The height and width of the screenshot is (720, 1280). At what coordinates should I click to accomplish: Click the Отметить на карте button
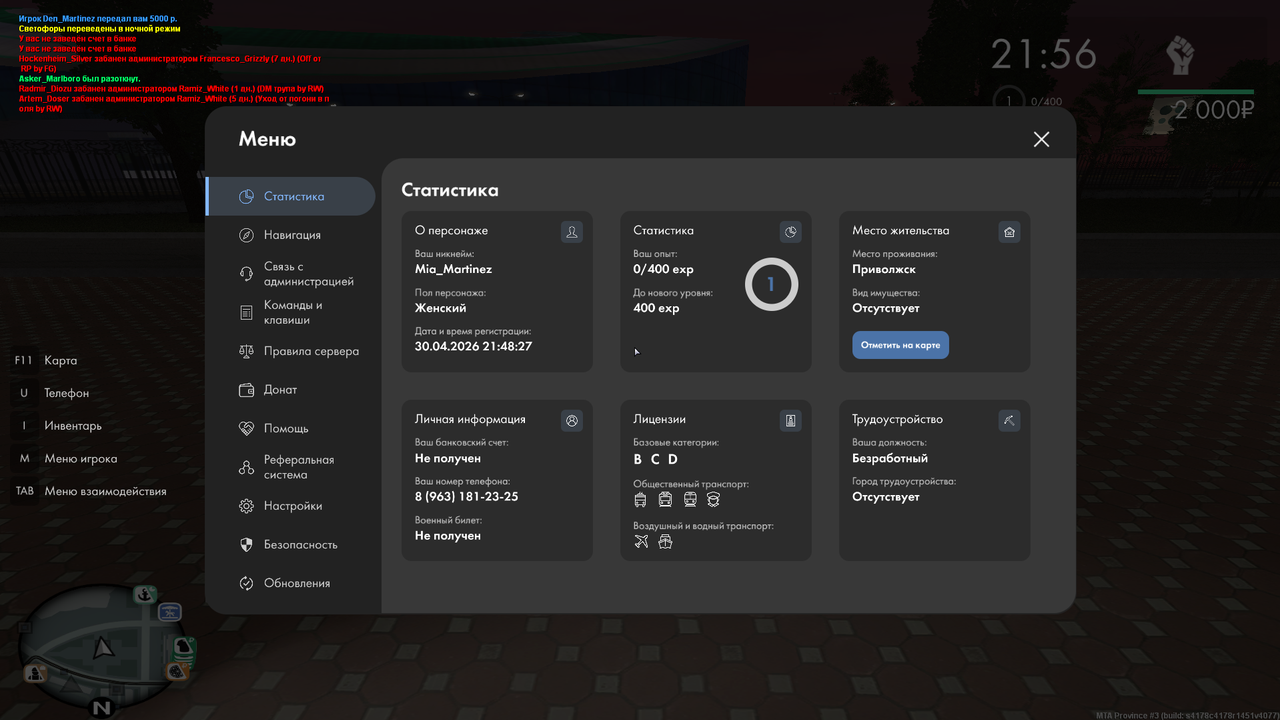[901, 345]
